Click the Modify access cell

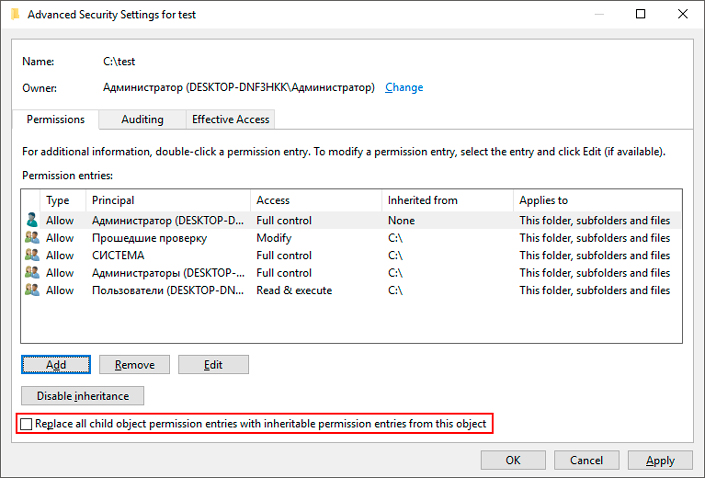point(274,238)
